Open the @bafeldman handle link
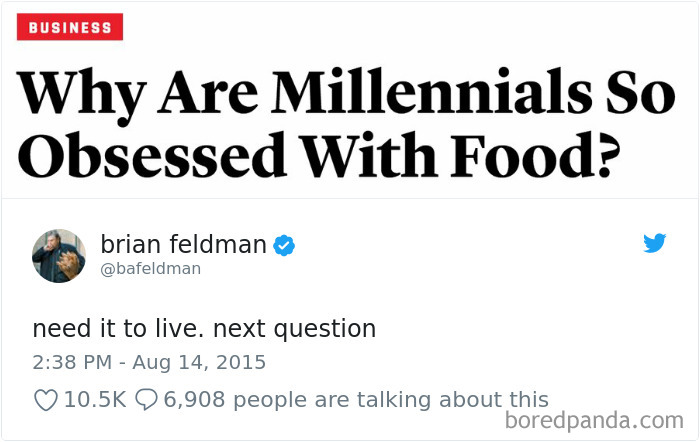Viewport: 700px width, 442px height. (x=151, y=269)
